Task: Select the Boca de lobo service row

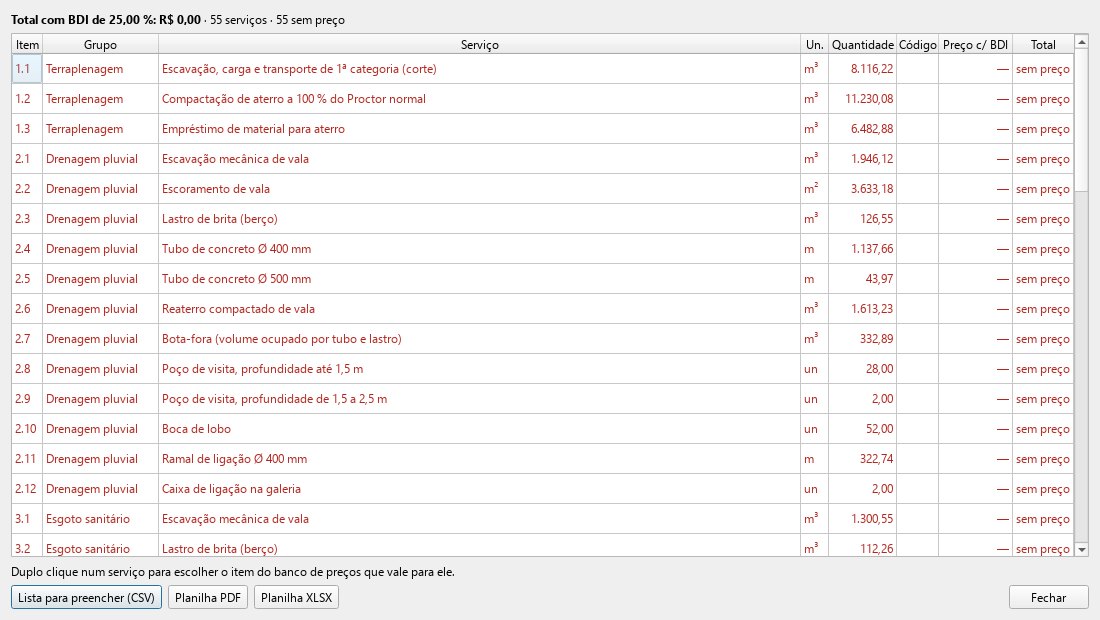Action: (x=542, y=429)
